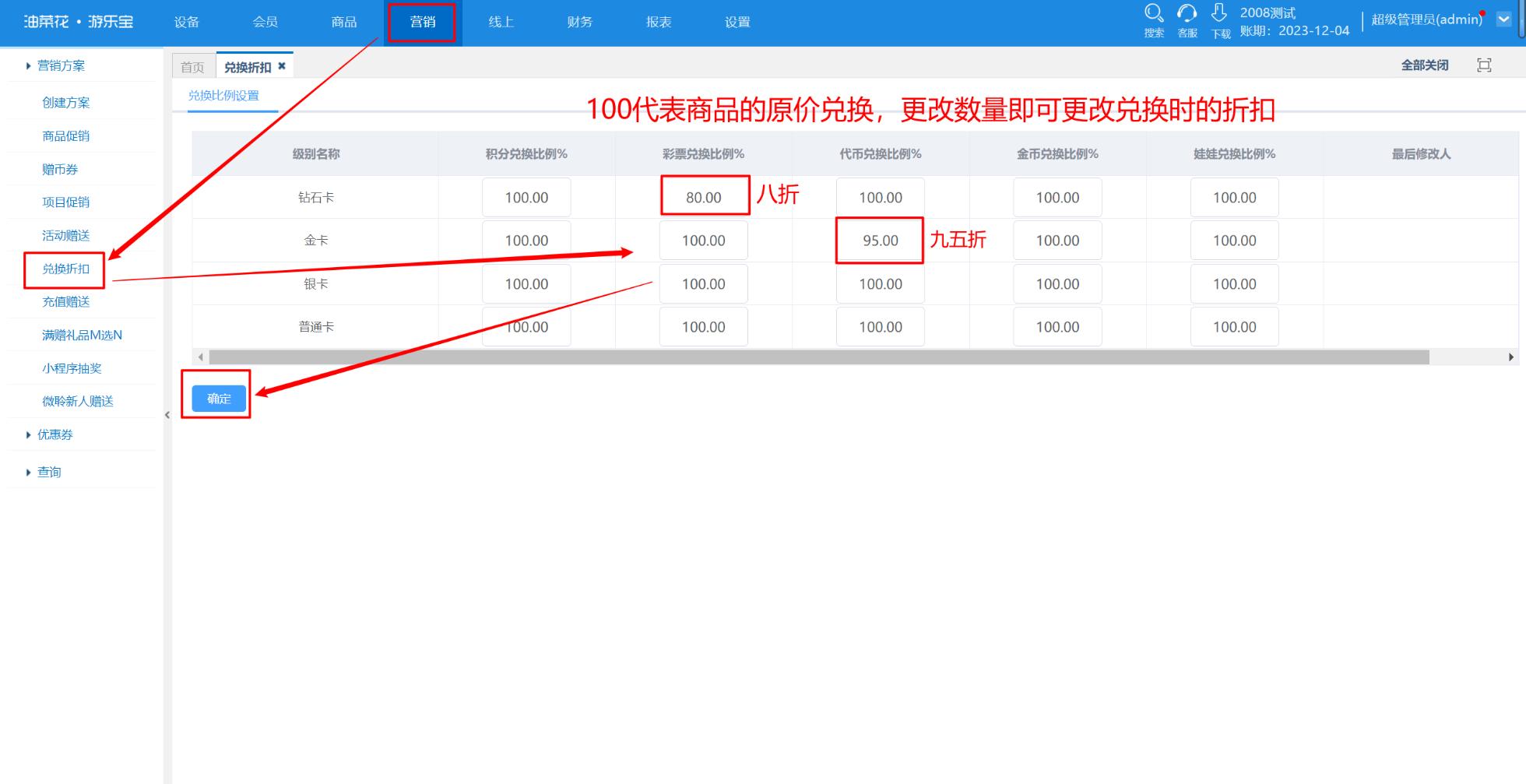Edit 银卡 彩票兑换比例 field
1526x784 pixels.
tap(704, 284)
